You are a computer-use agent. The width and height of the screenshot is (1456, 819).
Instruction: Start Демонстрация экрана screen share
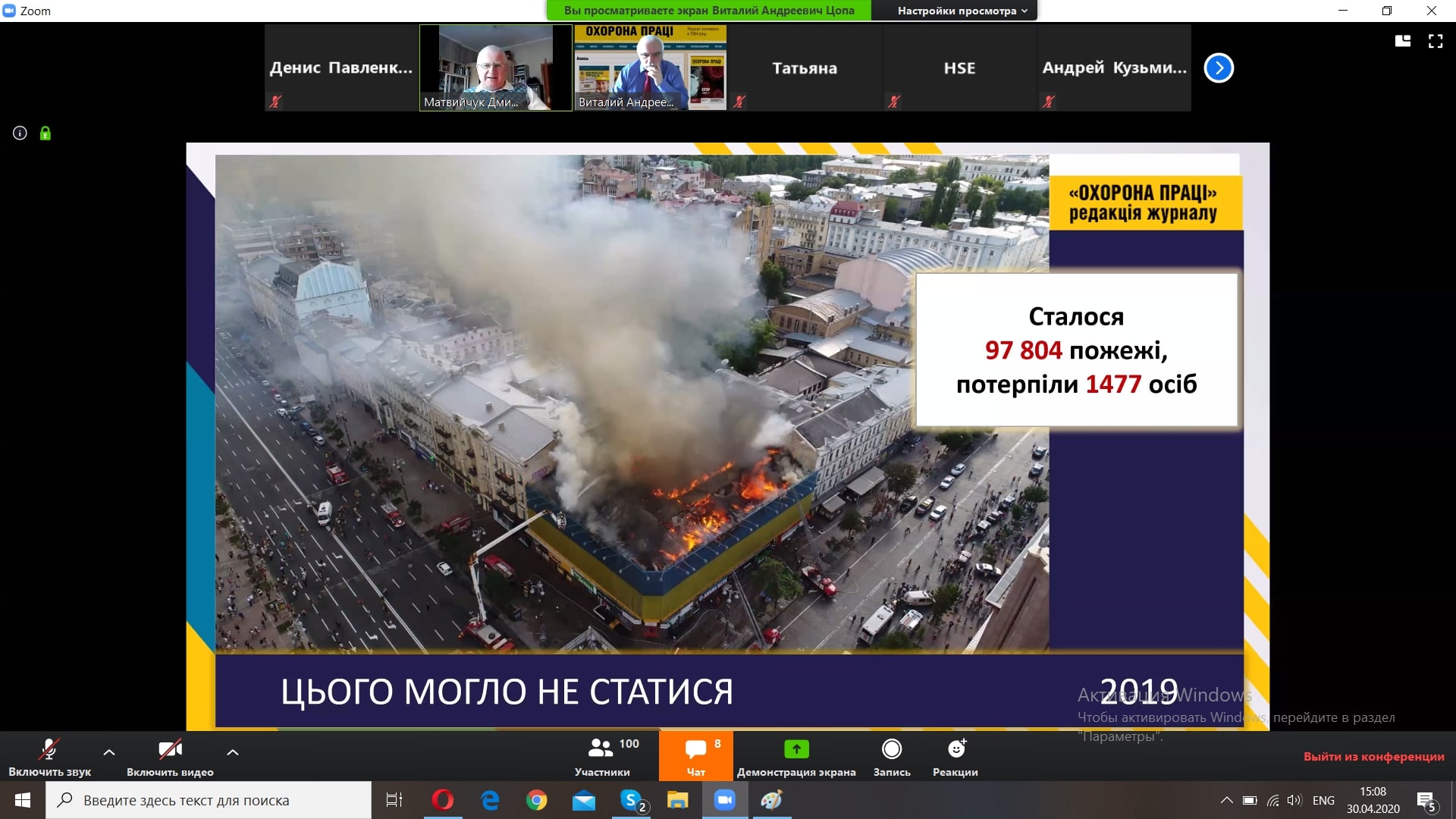point(796,757)
